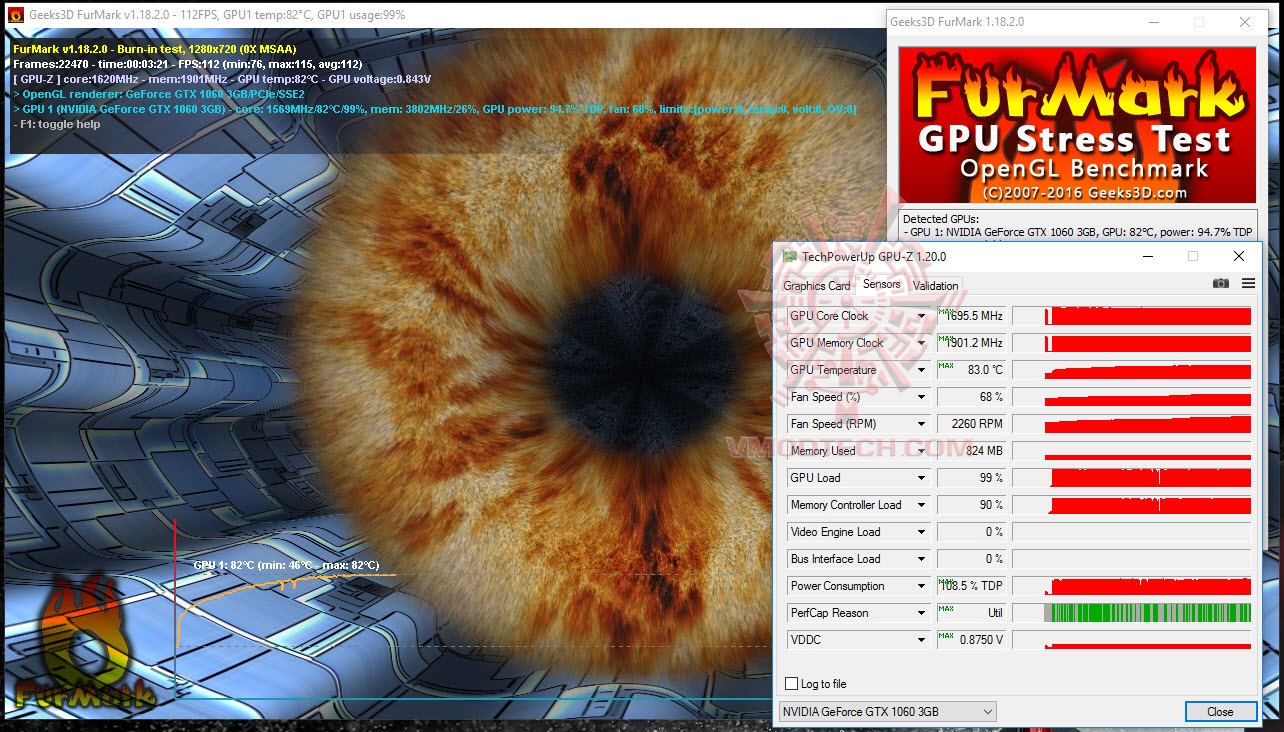Click the GPU Temperature history graph
The width and height of the screenshot is (1284, 732).
point(1132,370)
